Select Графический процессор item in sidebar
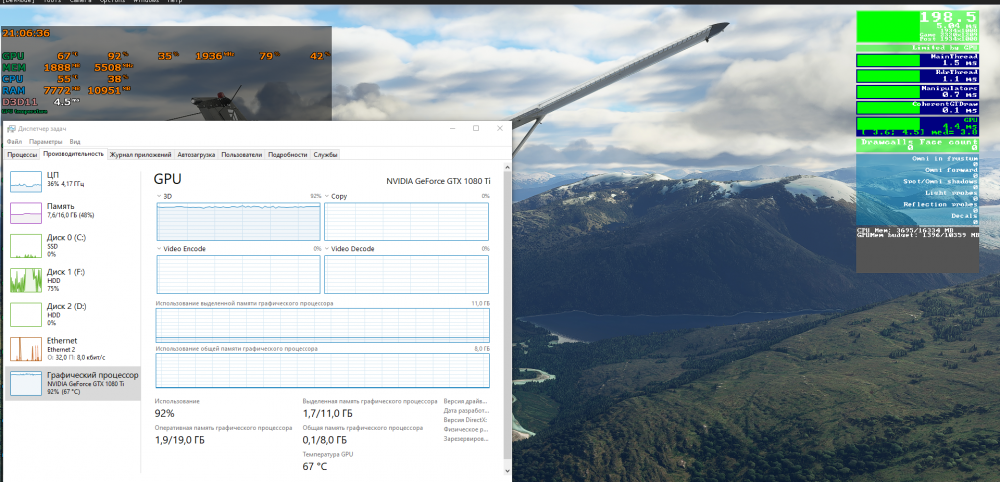Viewport: 1000px width, 482px height. pyautogui.click(x=72, y=383)
